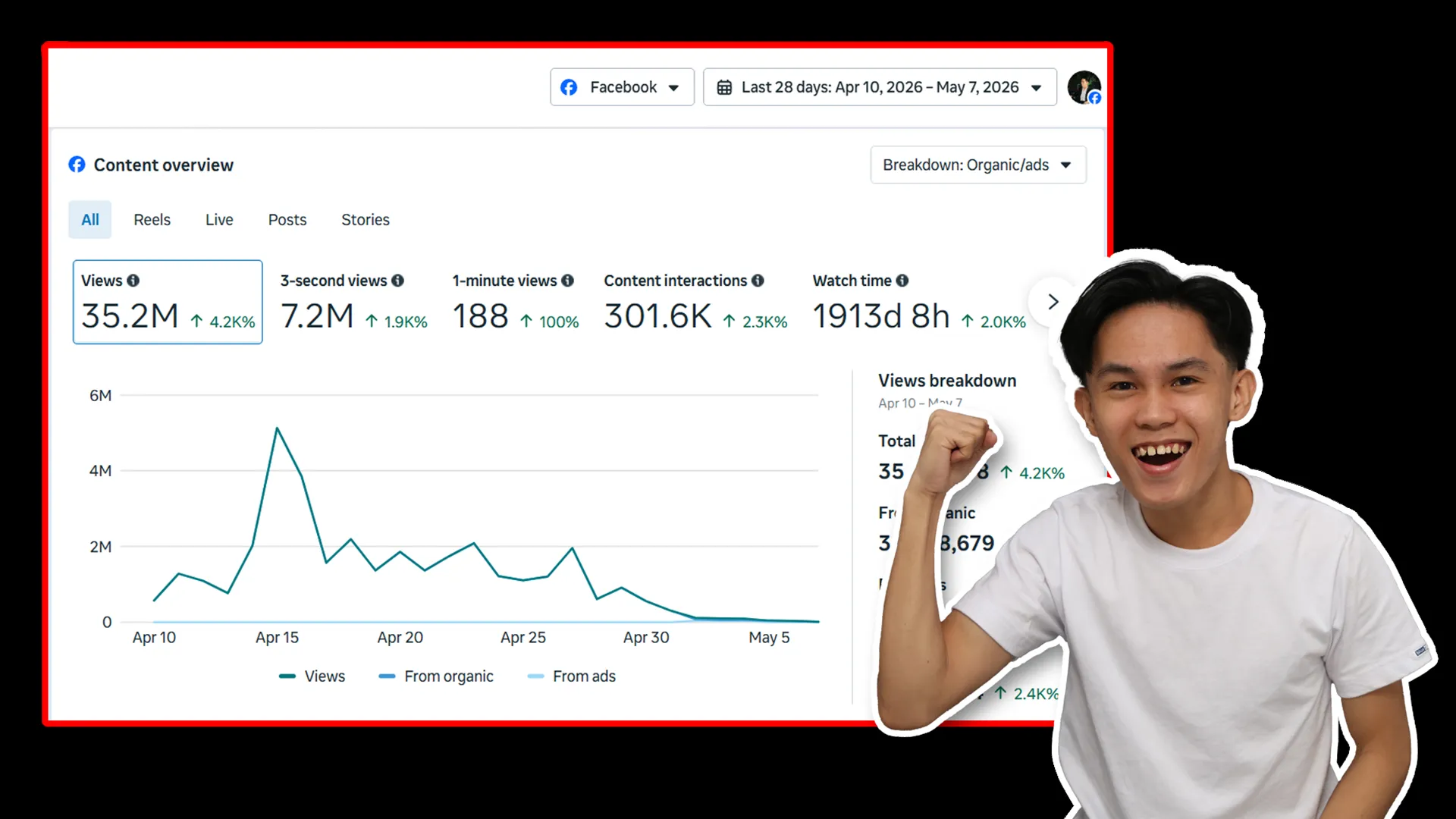This screenshot has height=819, width=1456.
Task: Click the info icon next to Watch time
Action: point(902,281)
